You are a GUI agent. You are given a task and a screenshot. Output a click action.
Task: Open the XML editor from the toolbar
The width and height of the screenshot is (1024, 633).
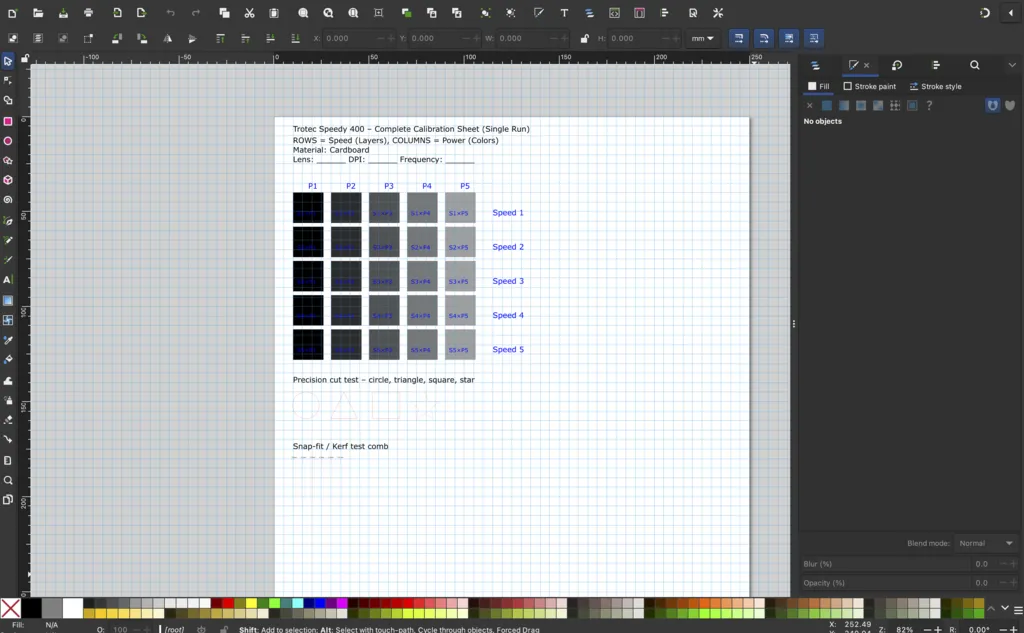pos(615,13)
